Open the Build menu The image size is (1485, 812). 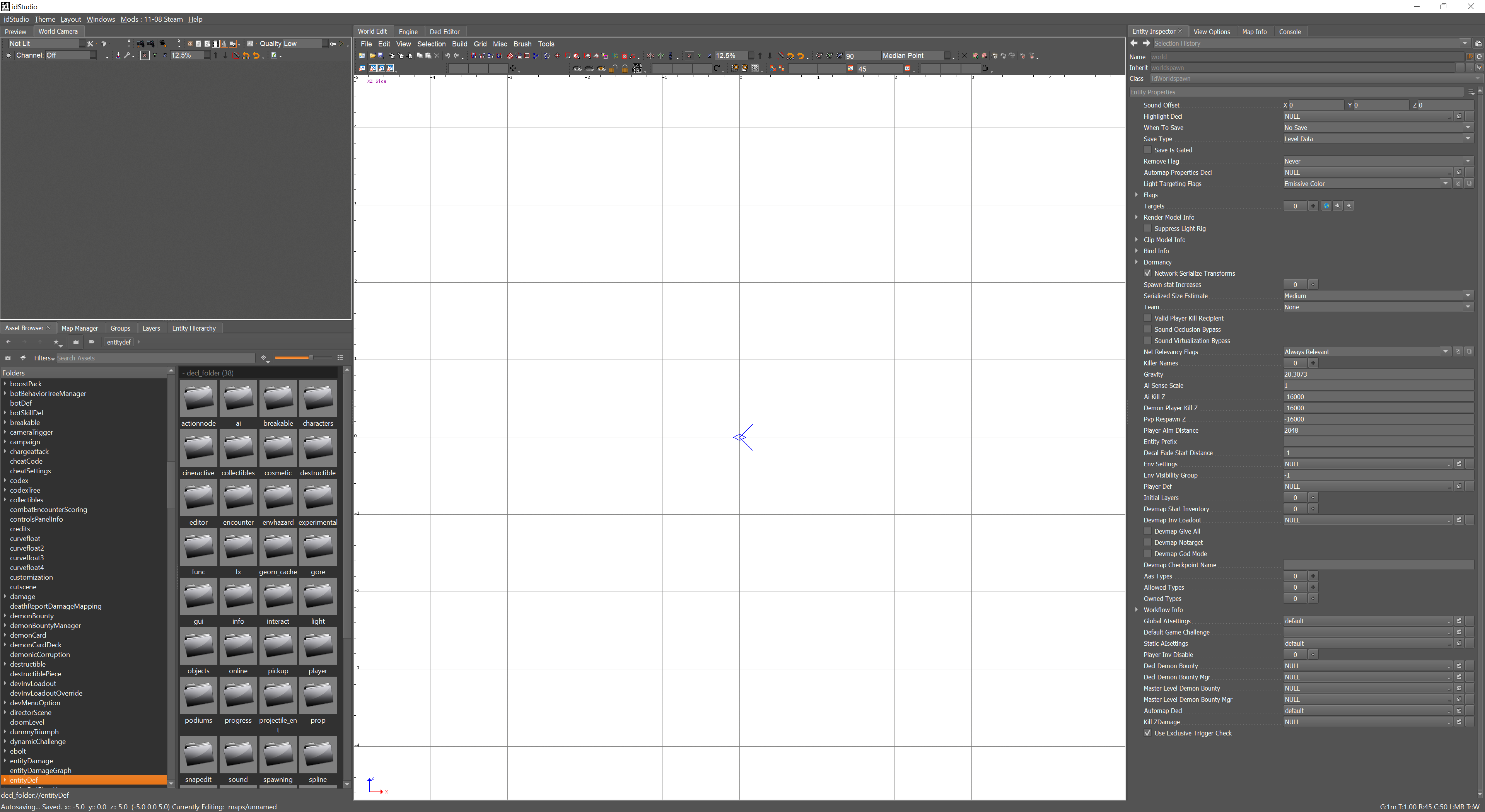[459, 44]
